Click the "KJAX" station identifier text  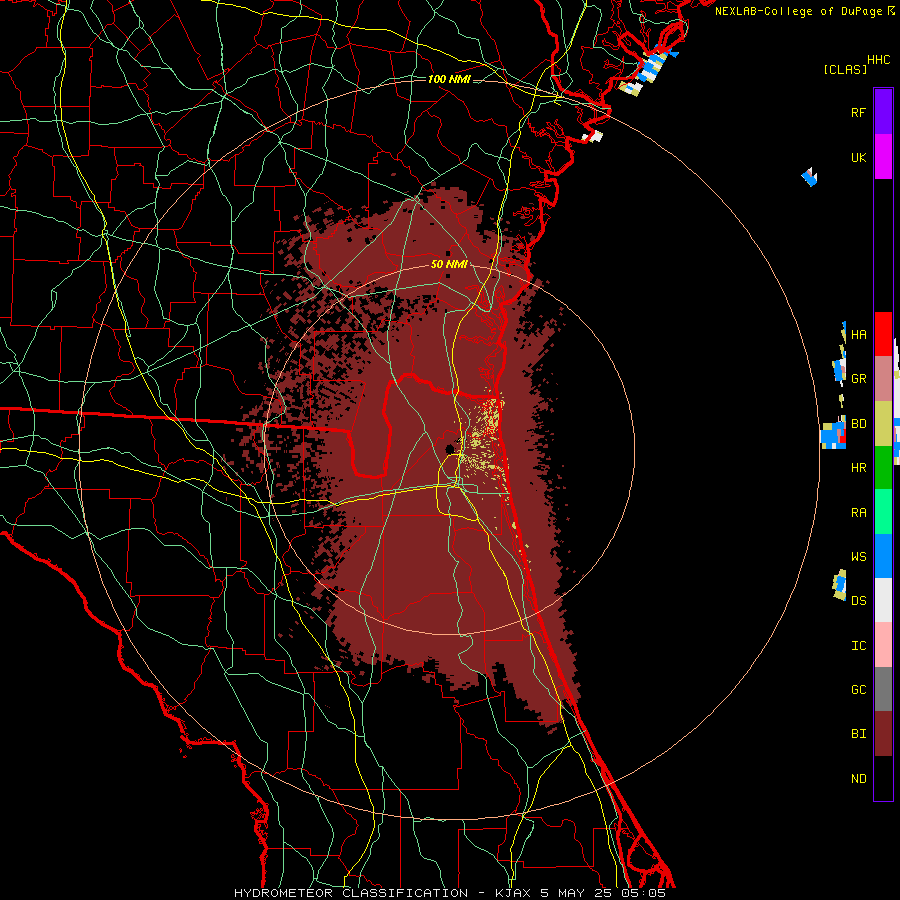[513, 893]
